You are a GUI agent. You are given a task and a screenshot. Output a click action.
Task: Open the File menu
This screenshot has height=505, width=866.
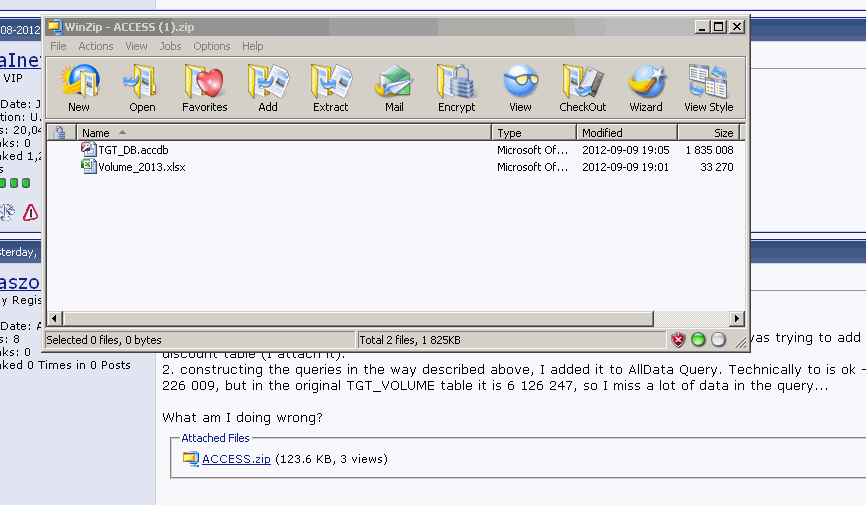point(58,46)
